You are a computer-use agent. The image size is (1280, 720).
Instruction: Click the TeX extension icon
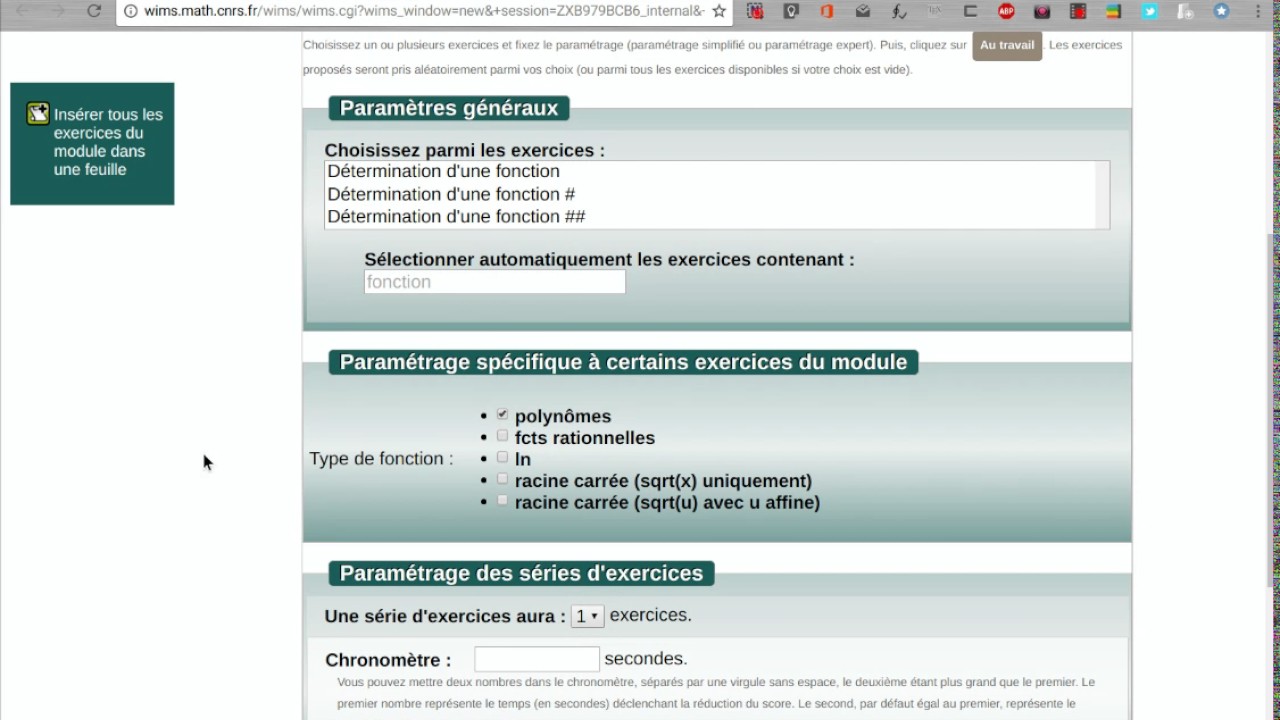pyautogui.click(x=934, y=11)
